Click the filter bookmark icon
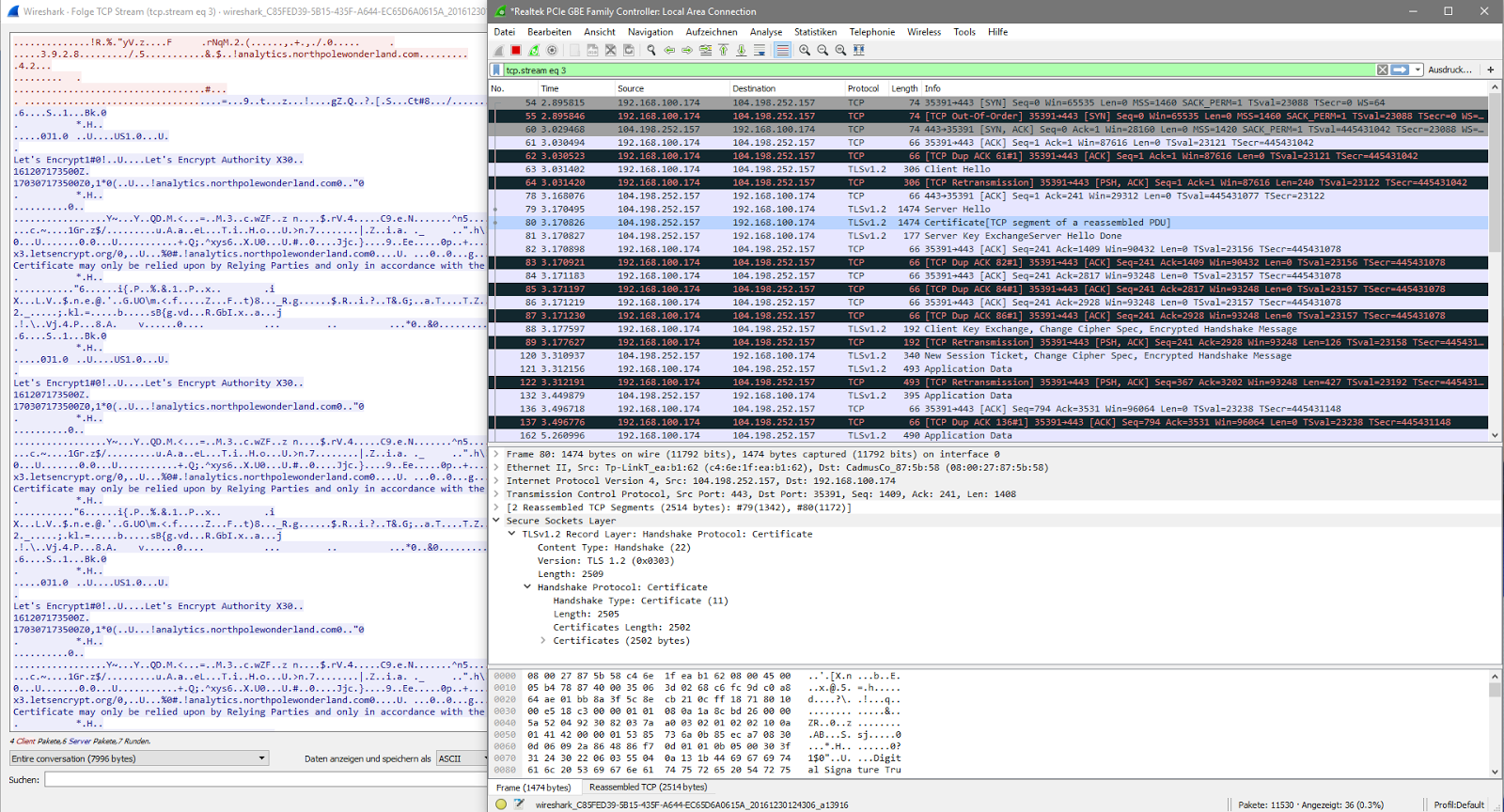Screen dimensions: 1504x812 tap(497, 70)
